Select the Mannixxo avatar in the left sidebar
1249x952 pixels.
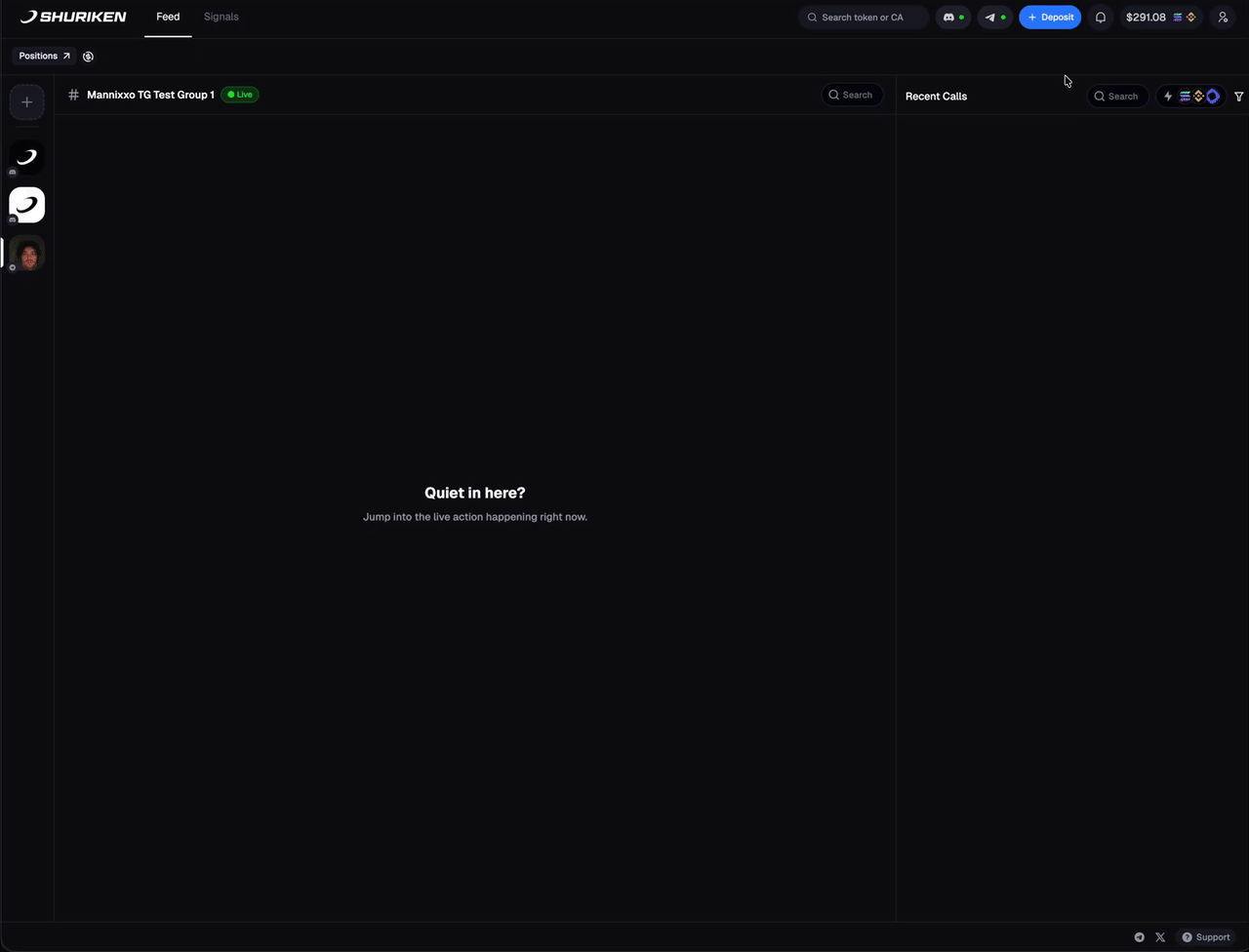(x=26, y=255)
